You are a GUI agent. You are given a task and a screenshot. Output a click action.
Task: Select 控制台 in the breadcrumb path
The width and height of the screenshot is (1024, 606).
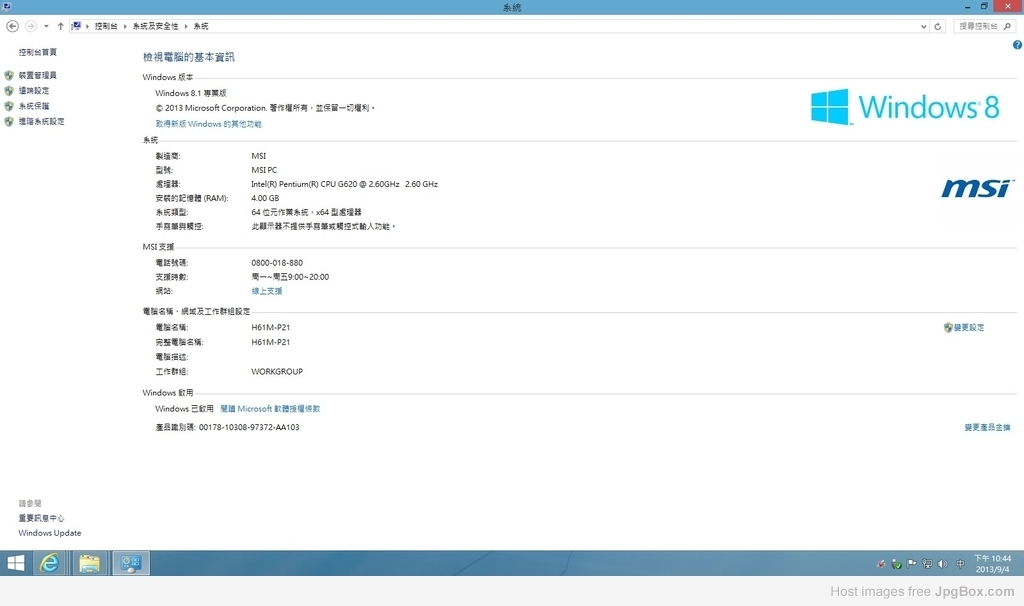pyautogui.click(x=105, y=26)
